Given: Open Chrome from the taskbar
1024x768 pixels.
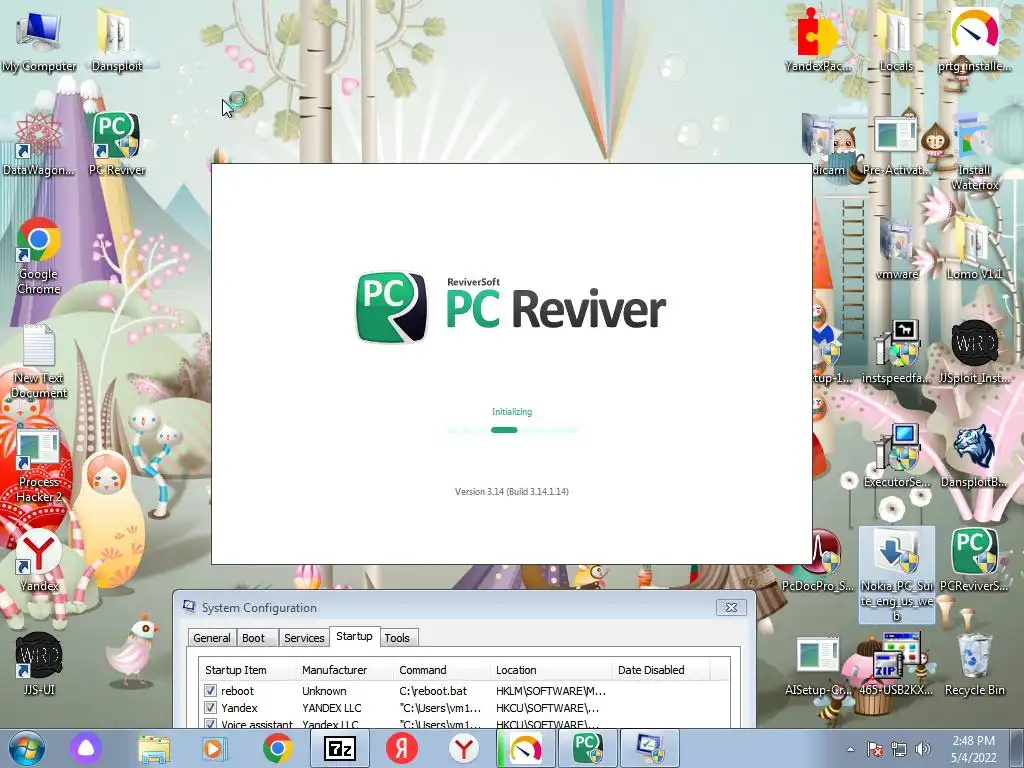Looking at the screenshot, I should (277, 748).
